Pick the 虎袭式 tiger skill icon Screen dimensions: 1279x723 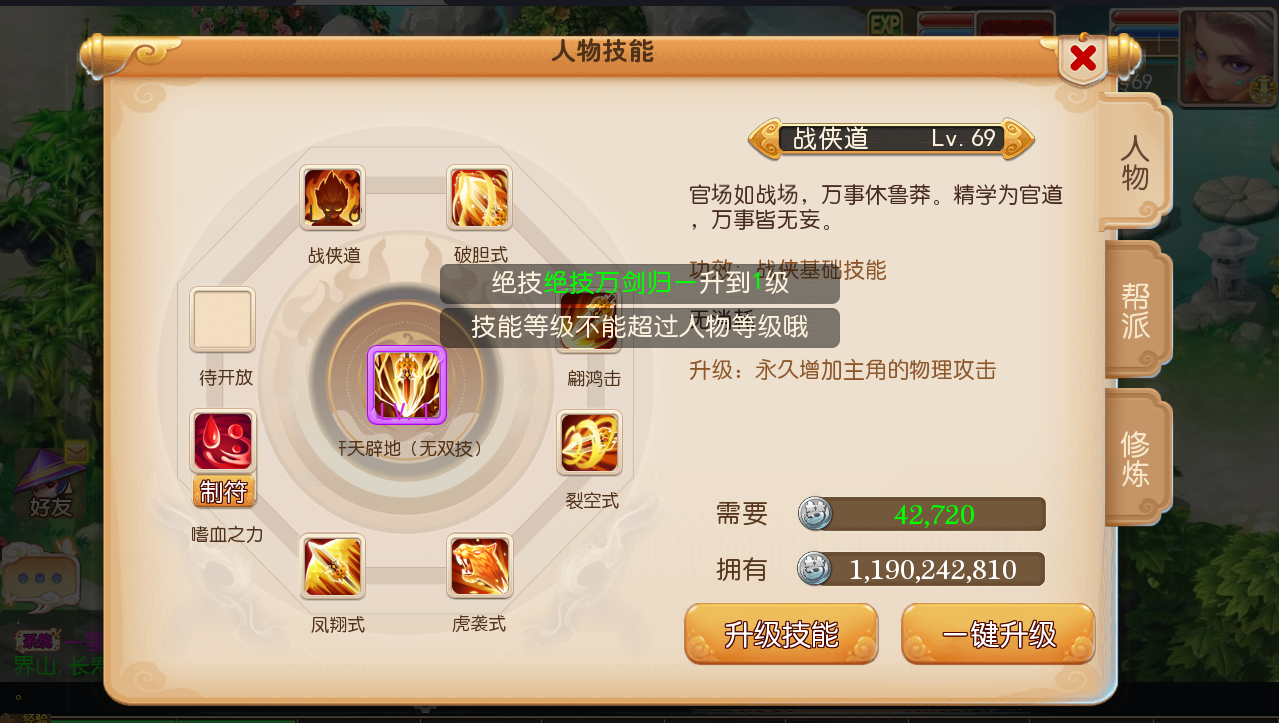tap(480, 566)
